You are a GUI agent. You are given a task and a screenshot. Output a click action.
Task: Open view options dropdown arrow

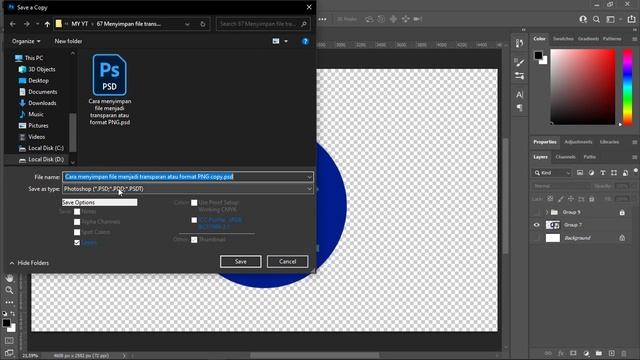[286, 41]
